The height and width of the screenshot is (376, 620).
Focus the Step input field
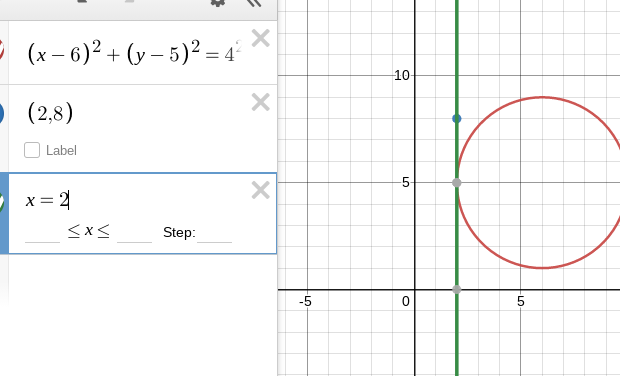coord(214,233)
